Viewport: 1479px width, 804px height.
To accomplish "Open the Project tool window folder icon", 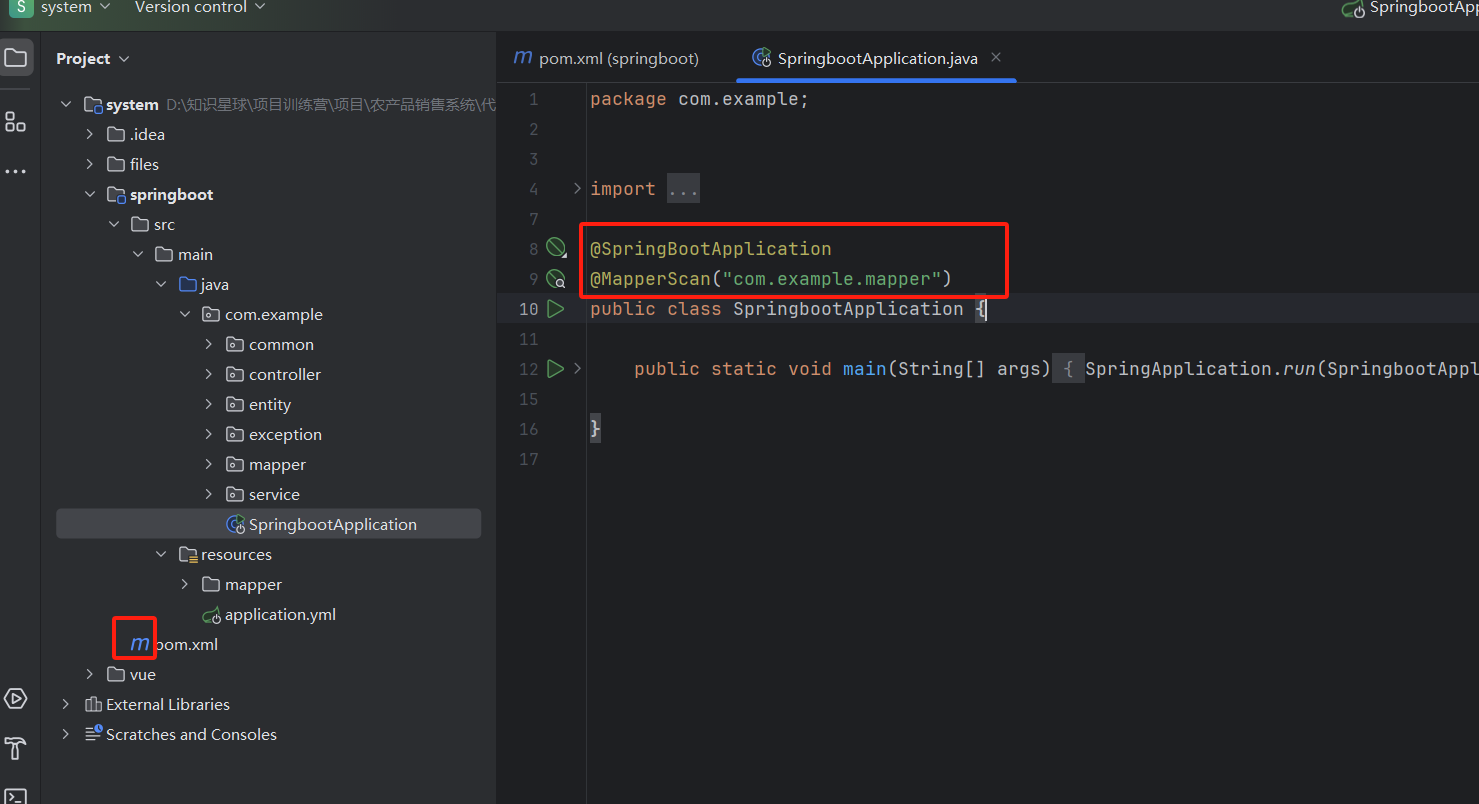I will click(16, 58).
